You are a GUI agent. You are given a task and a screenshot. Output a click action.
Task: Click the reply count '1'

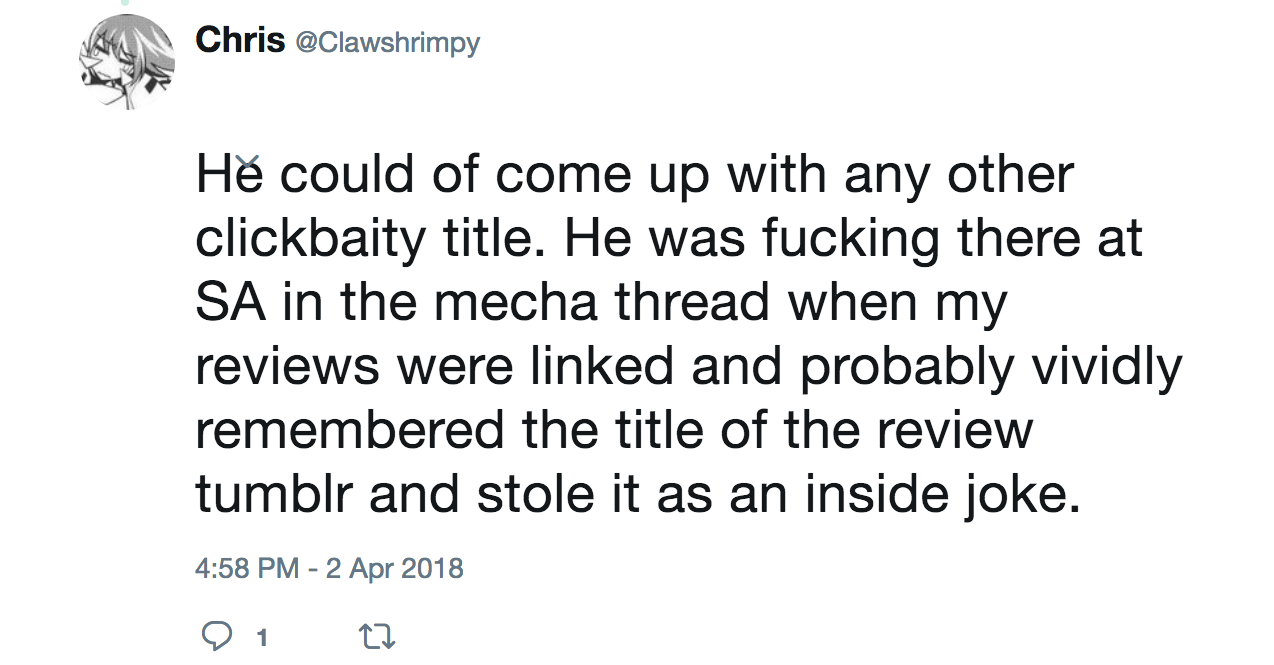[x=262, y=637]
